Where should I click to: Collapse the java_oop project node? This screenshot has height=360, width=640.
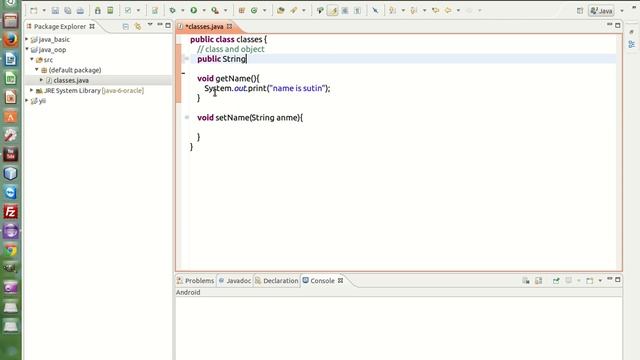(27, 49)
